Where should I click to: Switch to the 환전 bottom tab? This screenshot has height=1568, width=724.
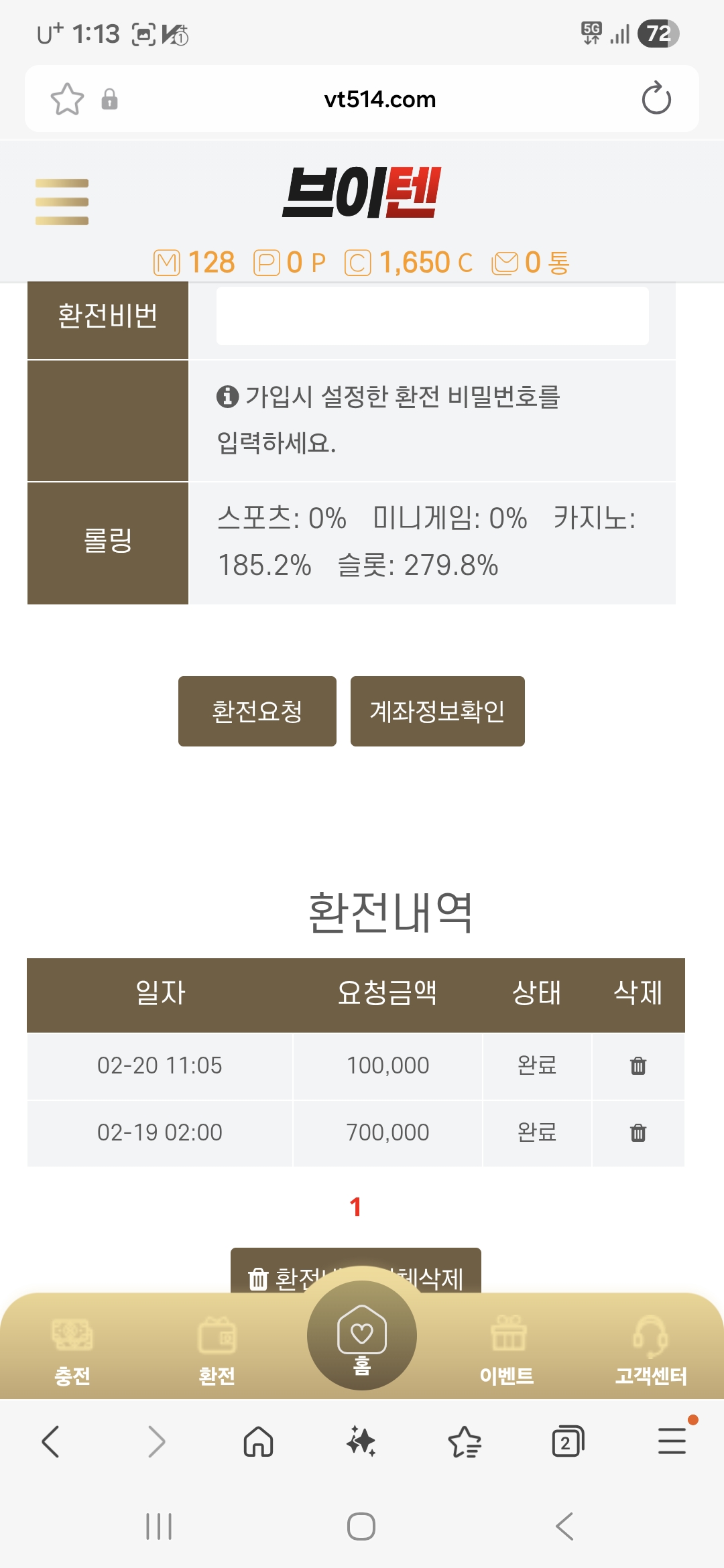(217, 1348)
